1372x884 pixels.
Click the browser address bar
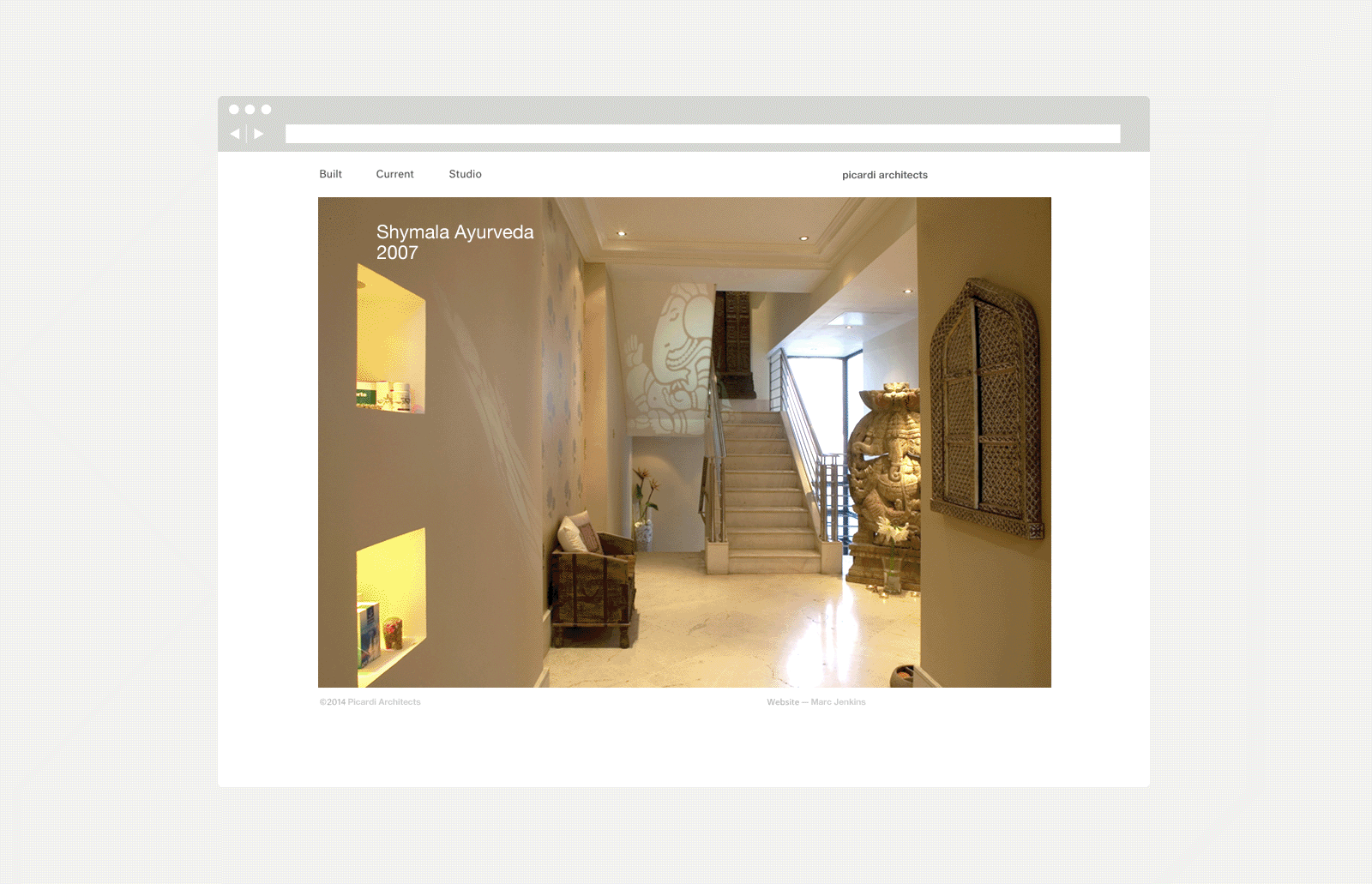pyautogui.click(x=701, y=133)
